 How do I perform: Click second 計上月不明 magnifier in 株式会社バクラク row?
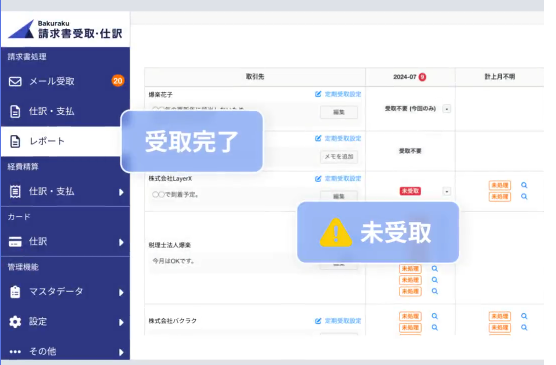pos(524,327)
